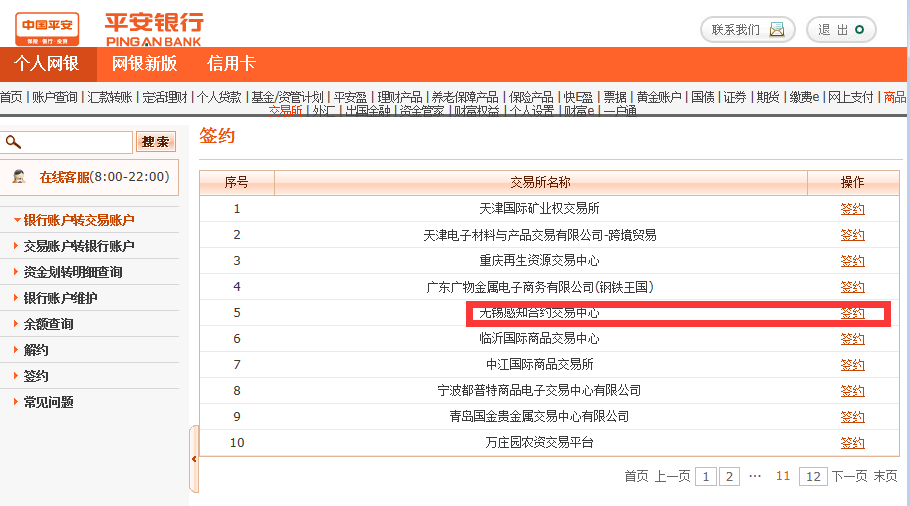This screenshot has width=910, height=506.
Task: Click the 交易所名称 column header
Action: (x=540, y=183)
